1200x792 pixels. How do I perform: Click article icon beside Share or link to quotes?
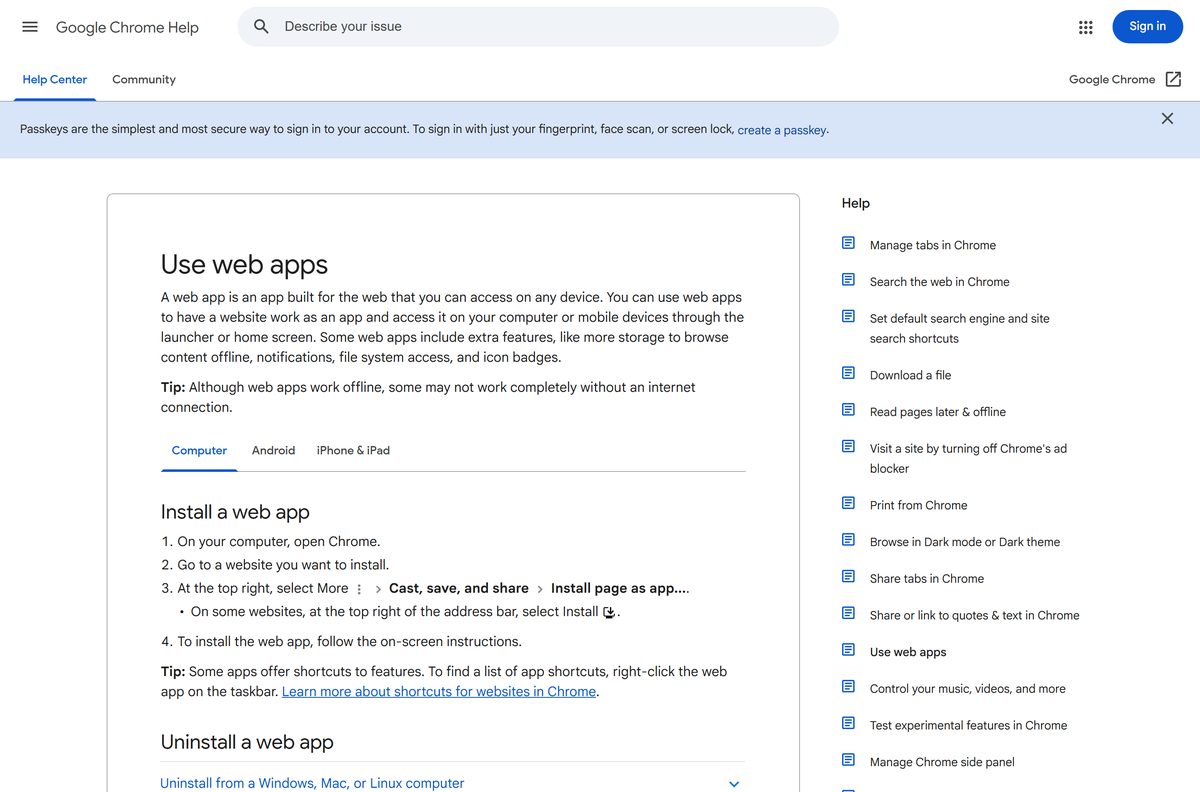pos(848,613)
